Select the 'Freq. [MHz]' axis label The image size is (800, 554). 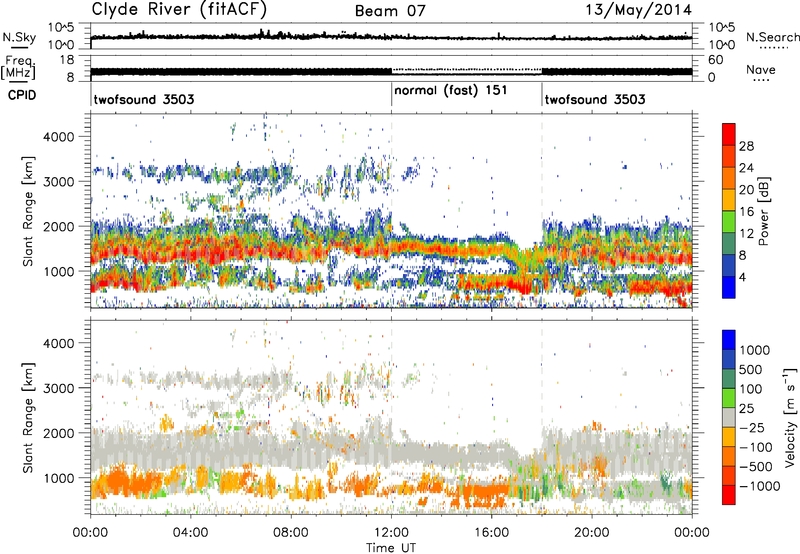[18, 68]
